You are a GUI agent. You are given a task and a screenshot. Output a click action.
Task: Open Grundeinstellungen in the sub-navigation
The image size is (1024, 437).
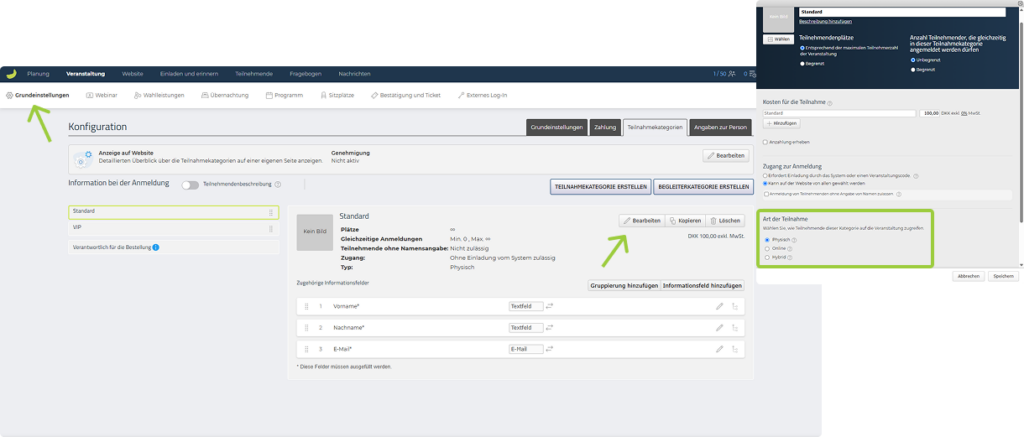(38, 95)
